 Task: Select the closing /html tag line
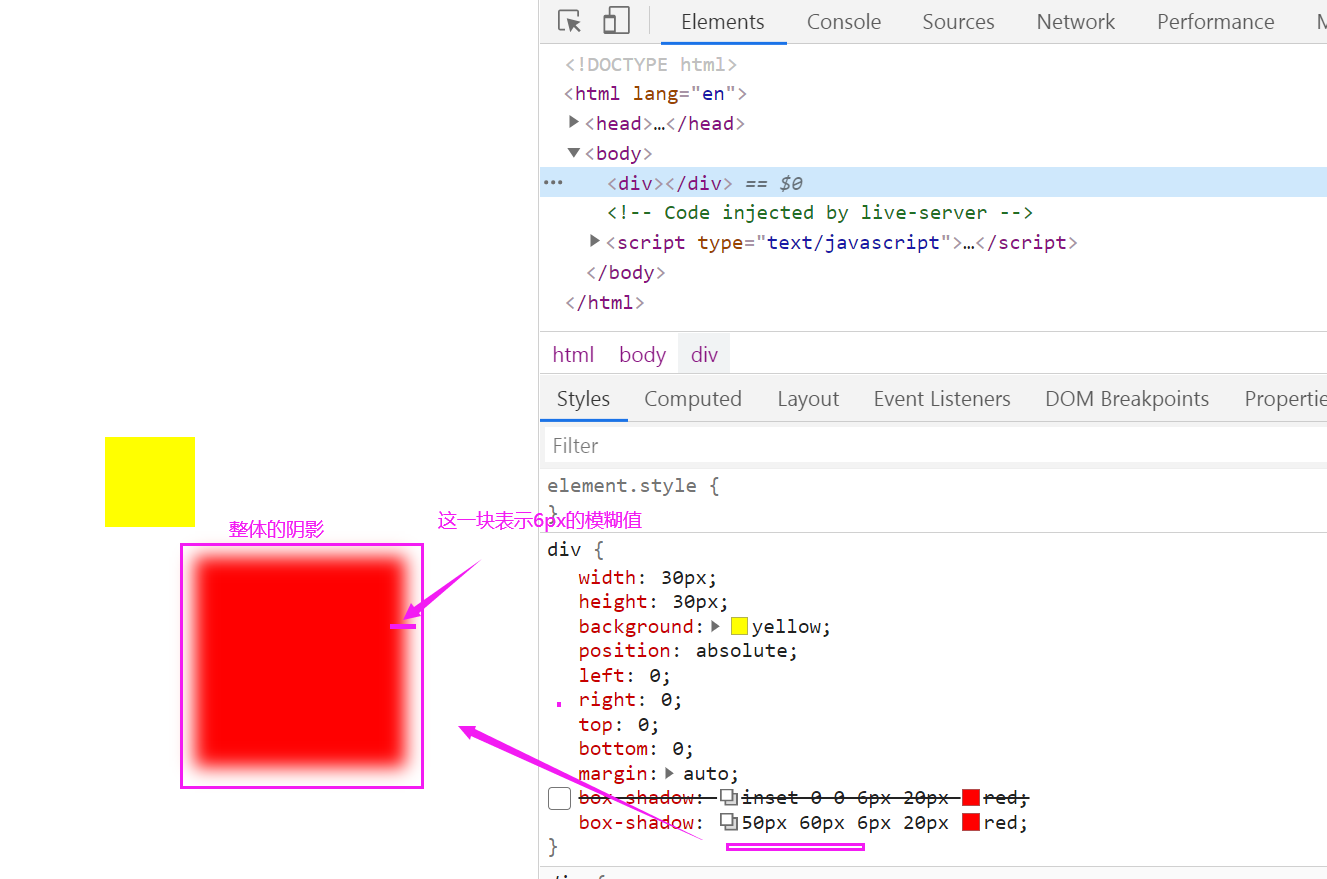(x=605, y=302)
